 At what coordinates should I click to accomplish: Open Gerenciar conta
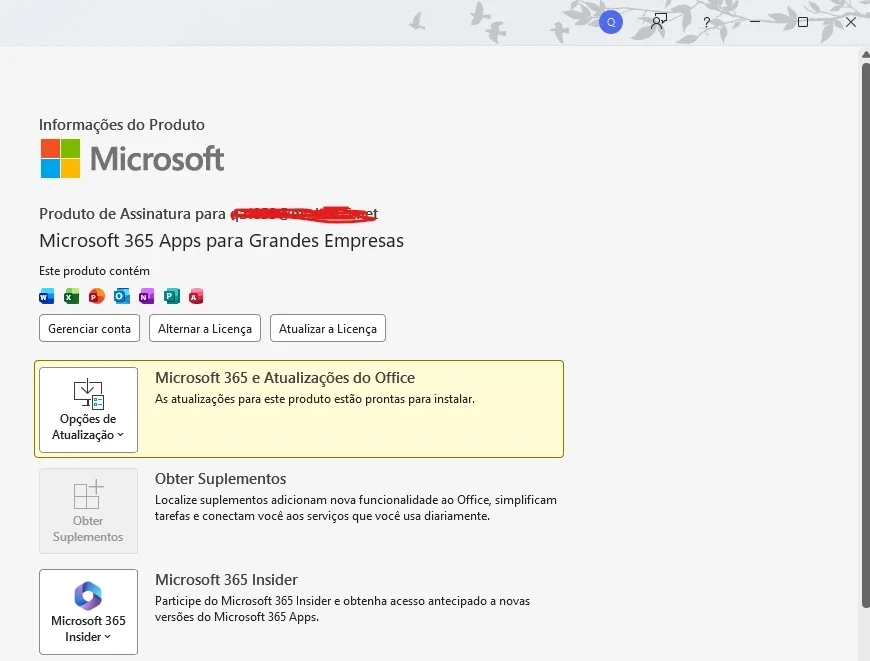(x=89, y=329)
